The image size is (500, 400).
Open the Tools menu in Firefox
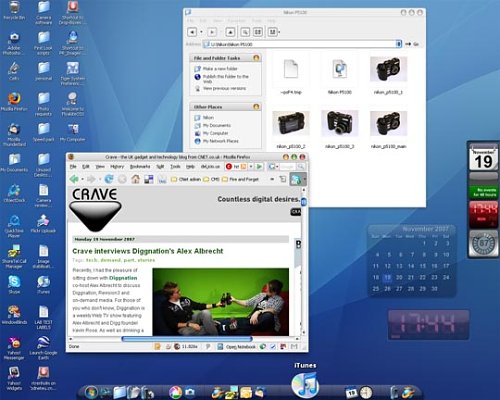pyautogui.click(x=175, y=166)
